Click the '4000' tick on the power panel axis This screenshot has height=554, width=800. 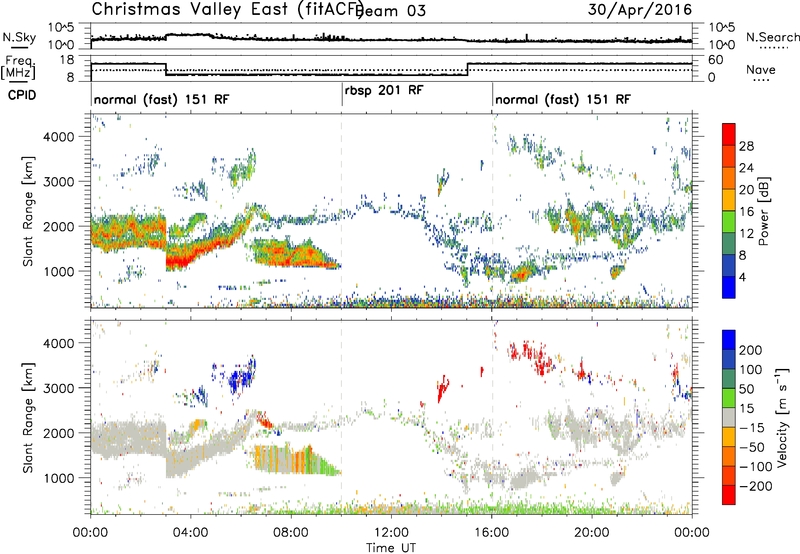tap(59, 137)
